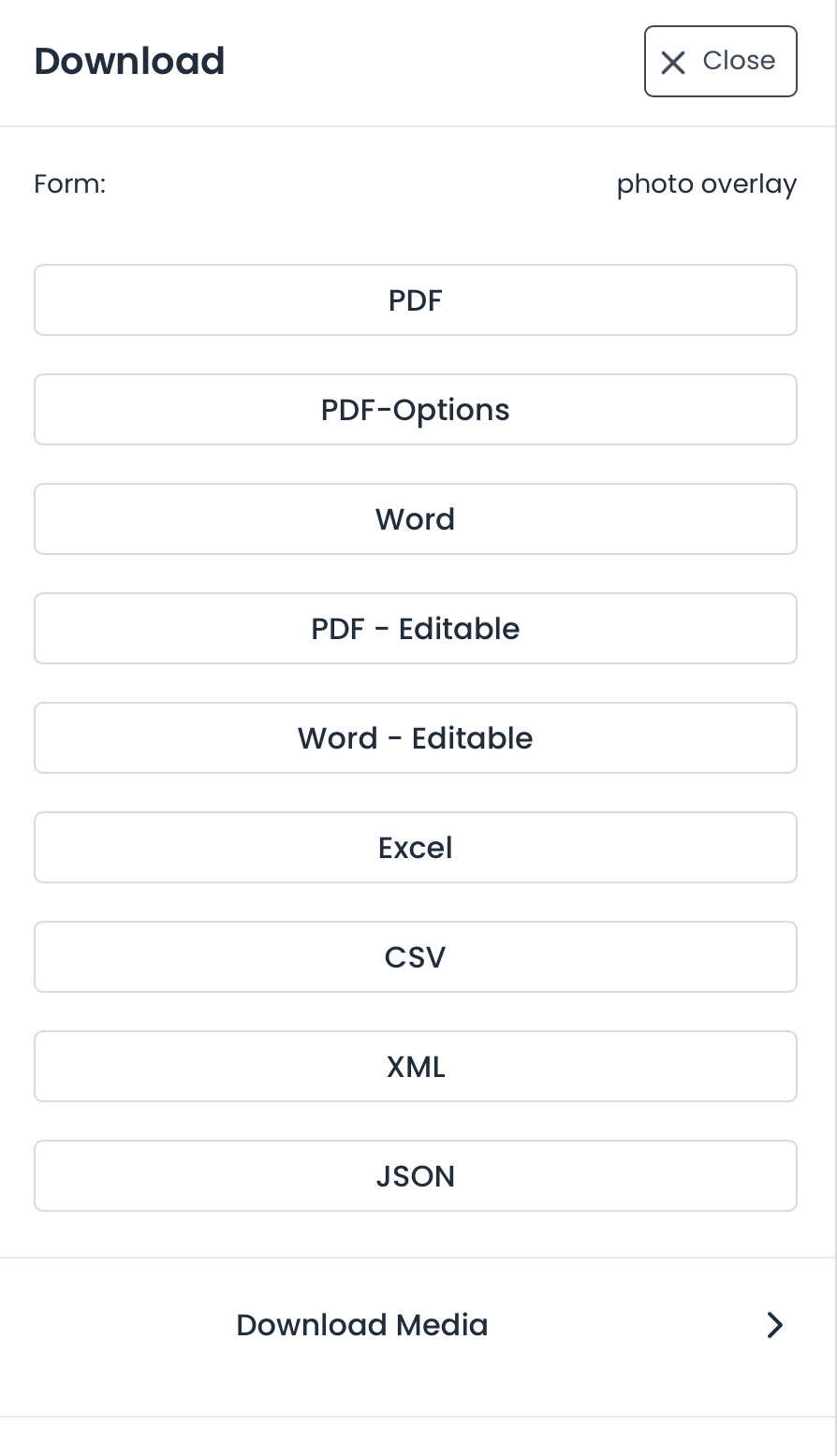The height and width of the screenshot is (1456, 837).
Task: Click the photo overlay form name
Action: 707,183
